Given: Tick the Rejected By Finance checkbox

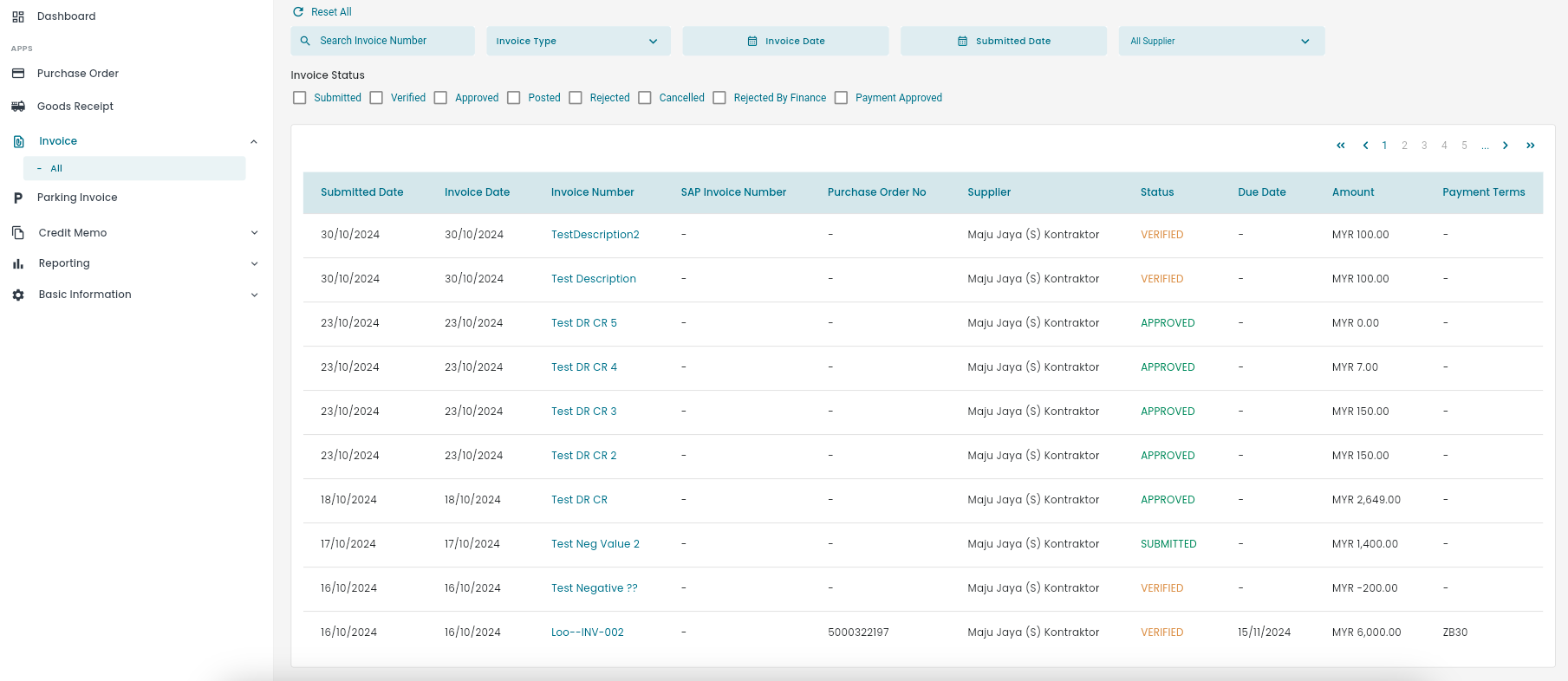Looking at the screenshot, I should coord(719,98).
